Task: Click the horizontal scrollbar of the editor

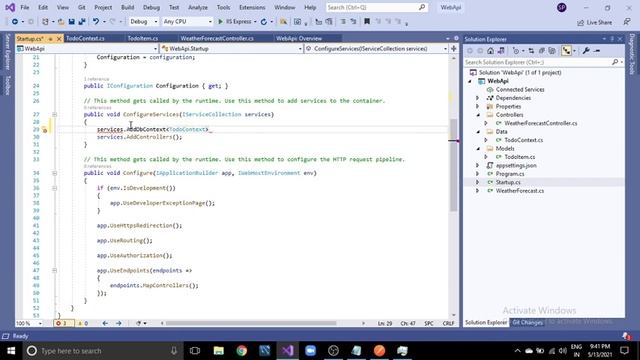Action: [251, 323]
